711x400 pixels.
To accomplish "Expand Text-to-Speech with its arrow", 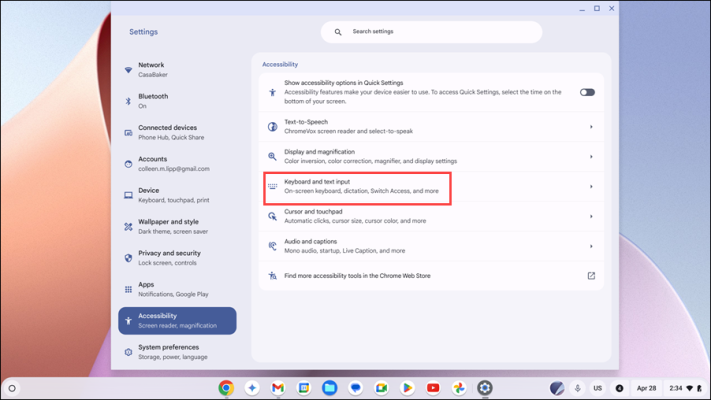I will pyautogui.click(x=591, y=127).
